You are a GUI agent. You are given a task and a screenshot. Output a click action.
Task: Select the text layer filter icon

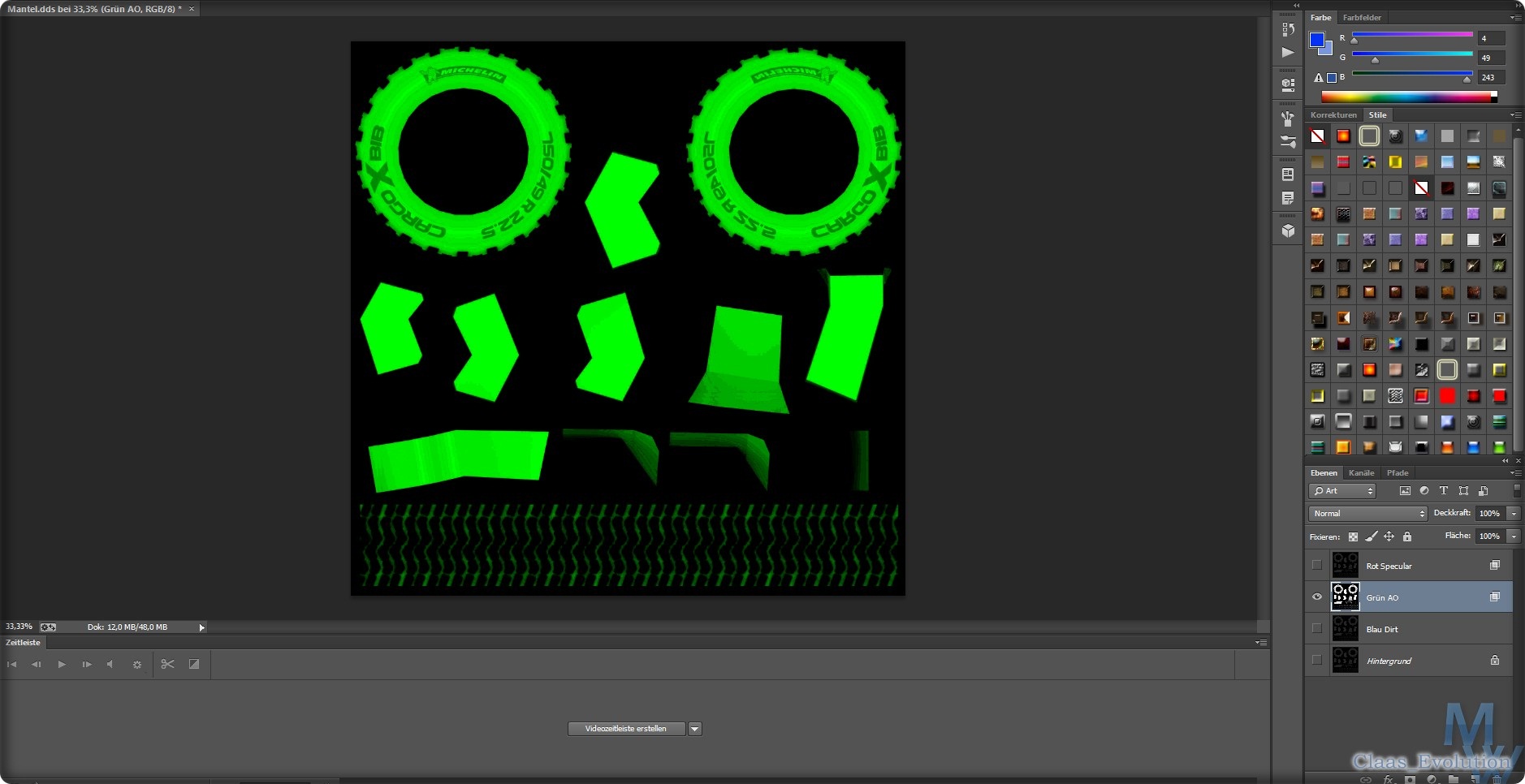coord(1444,491)
